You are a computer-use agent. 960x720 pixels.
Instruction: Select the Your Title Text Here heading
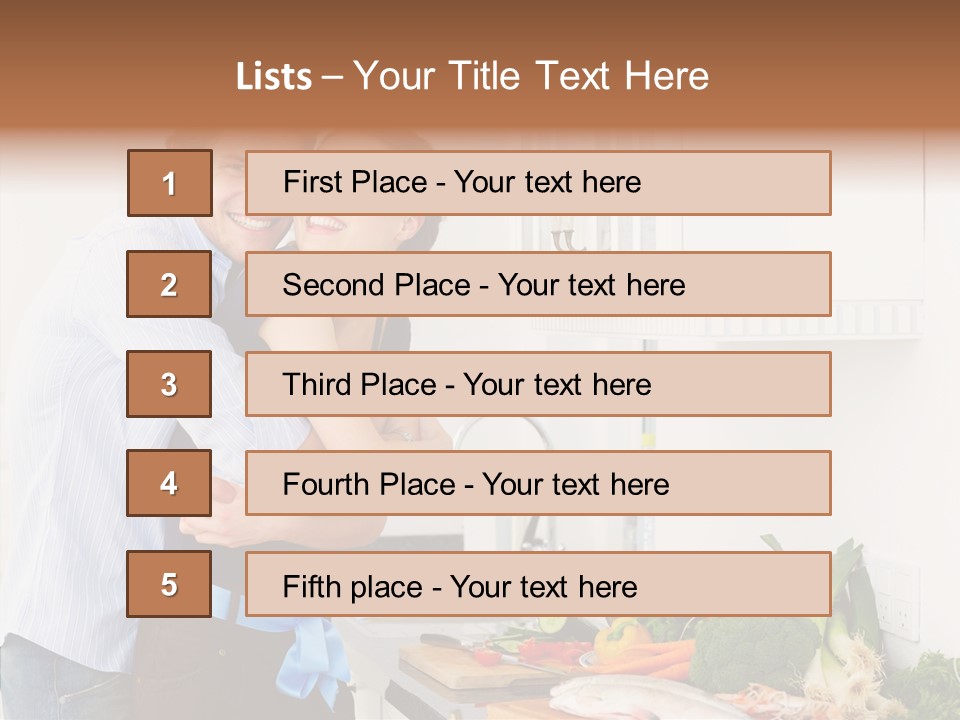pos(531,77)
